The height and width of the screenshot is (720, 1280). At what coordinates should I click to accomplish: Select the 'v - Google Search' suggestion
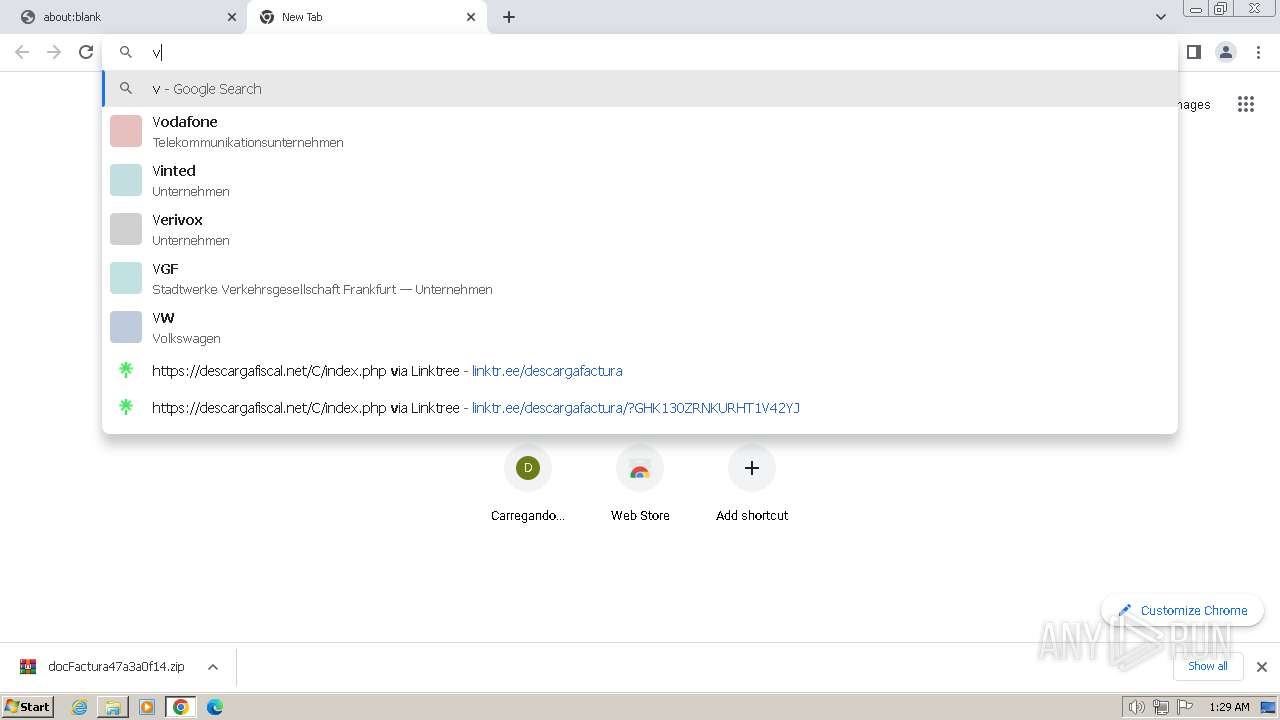point(640,88)
